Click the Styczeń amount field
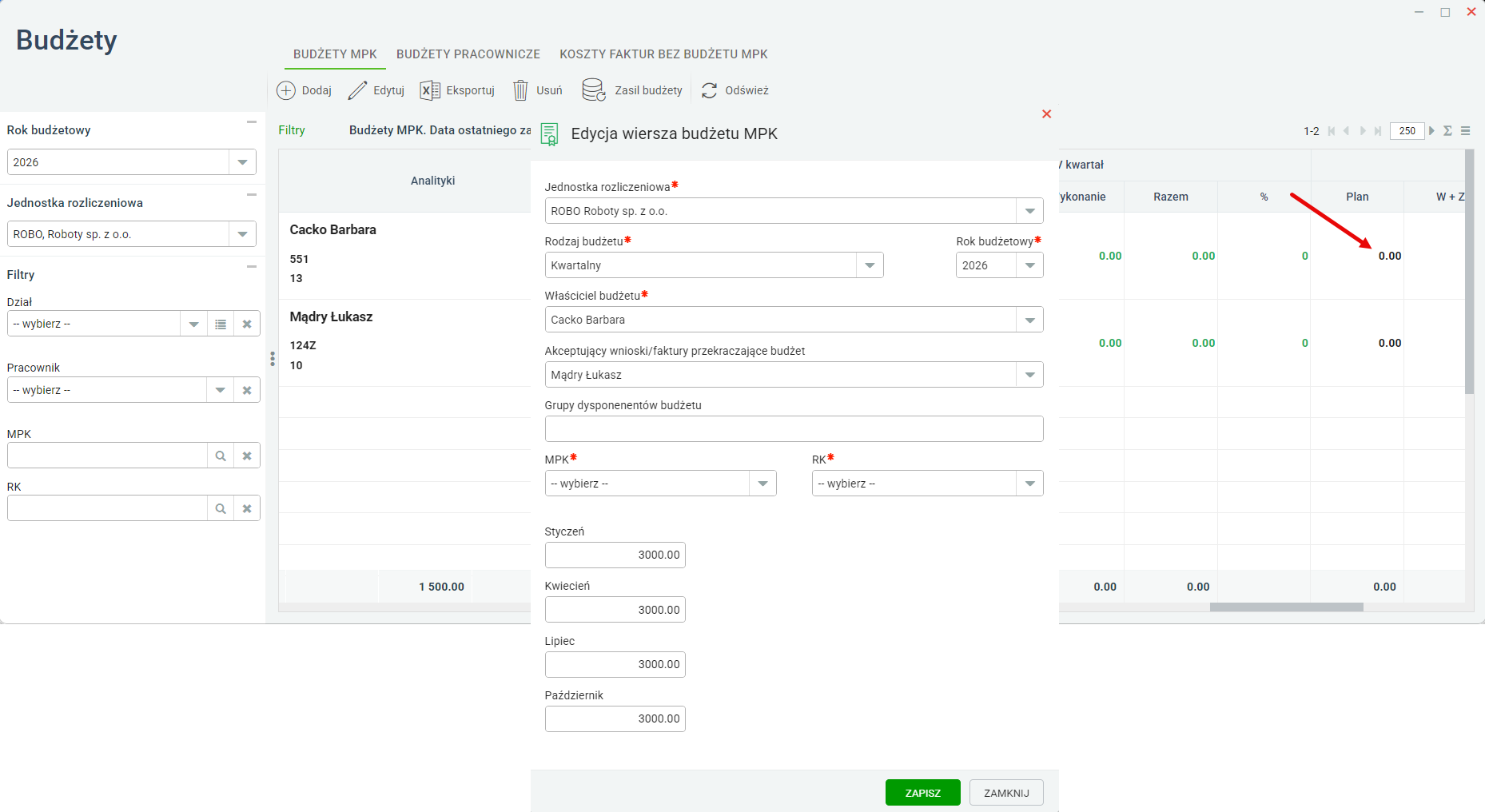The width and height of the screenshot is (1485, 812). click(615, 555)
